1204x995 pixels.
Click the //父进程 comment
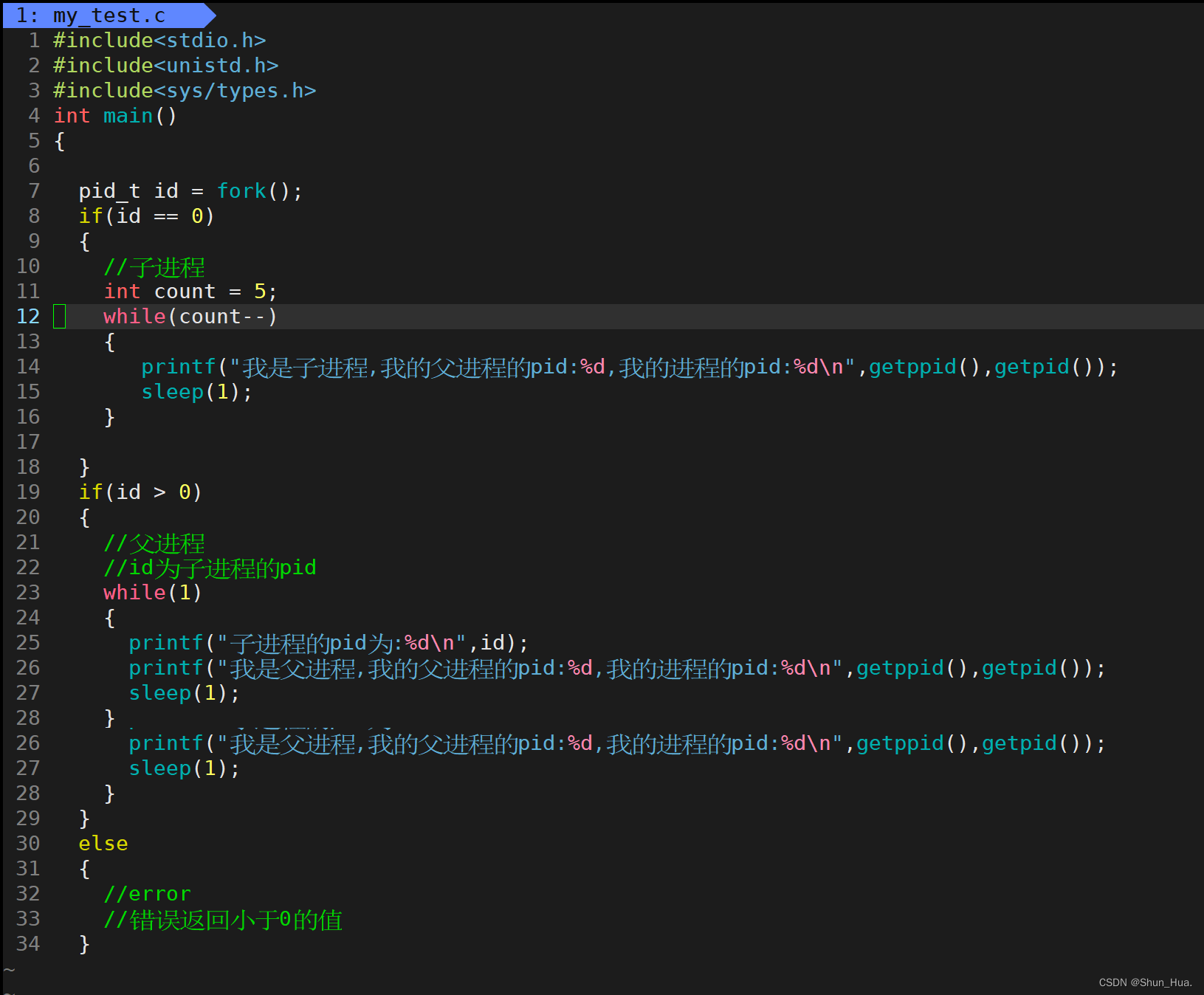pyautogui.click(x=154, y=543)
